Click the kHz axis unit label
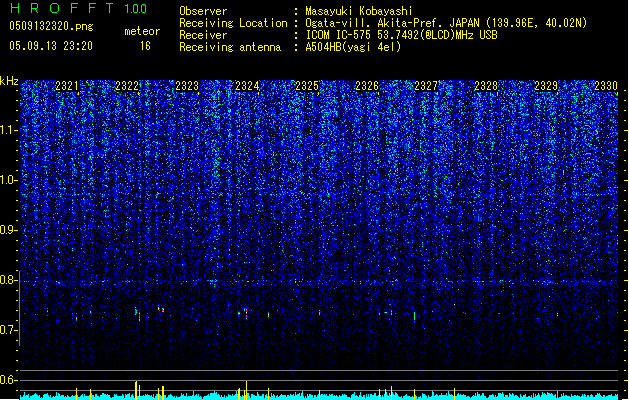 tap(9, 81)
